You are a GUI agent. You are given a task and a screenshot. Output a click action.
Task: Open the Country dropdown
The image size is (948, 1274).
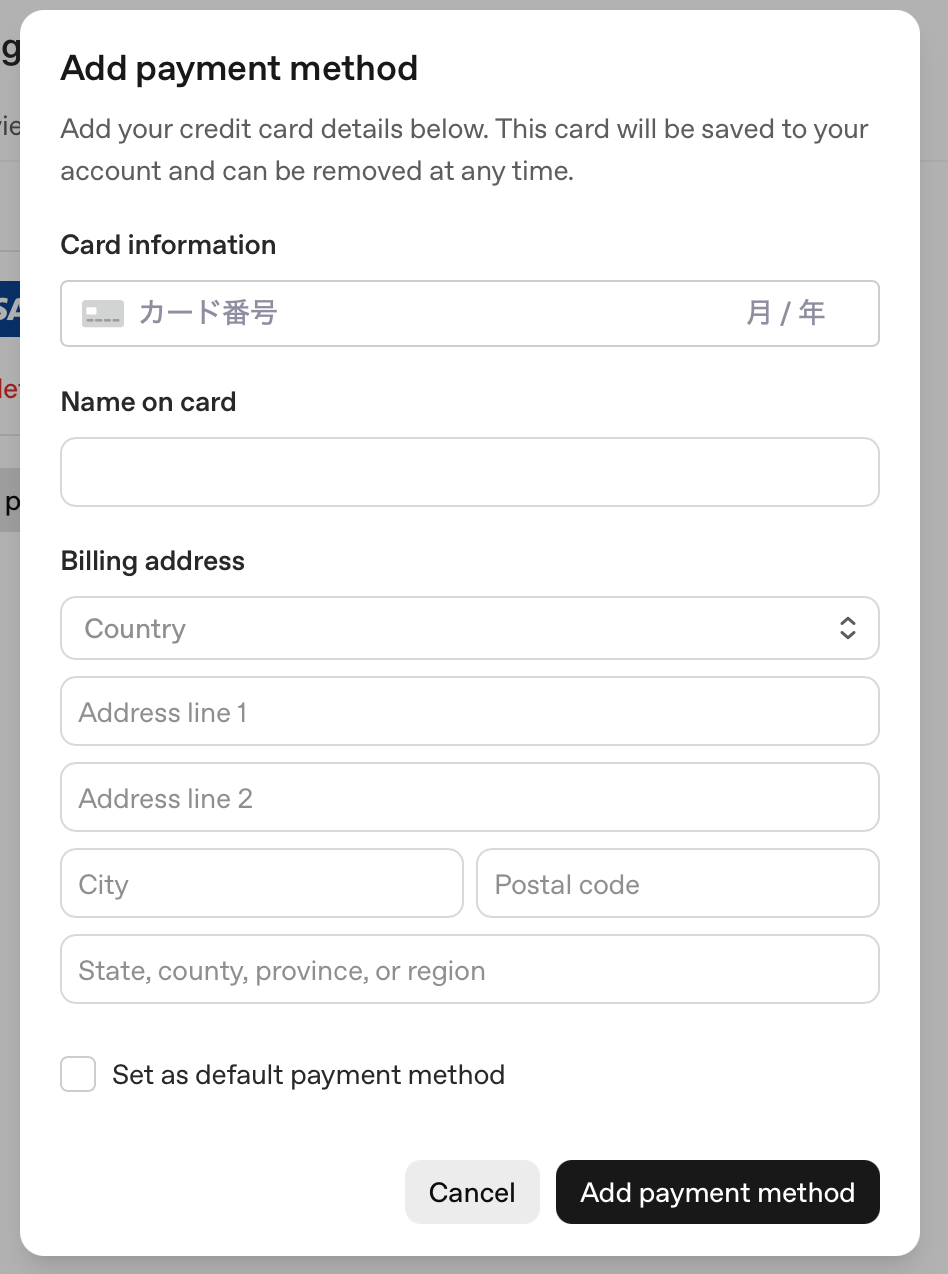469,628
